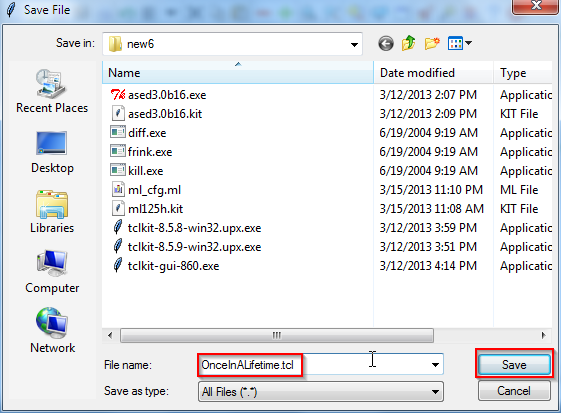This screenshot has height=413, width=561.
Task: Select tclkit-gui-860.exe feather icon
Action: tap(118, 266)
